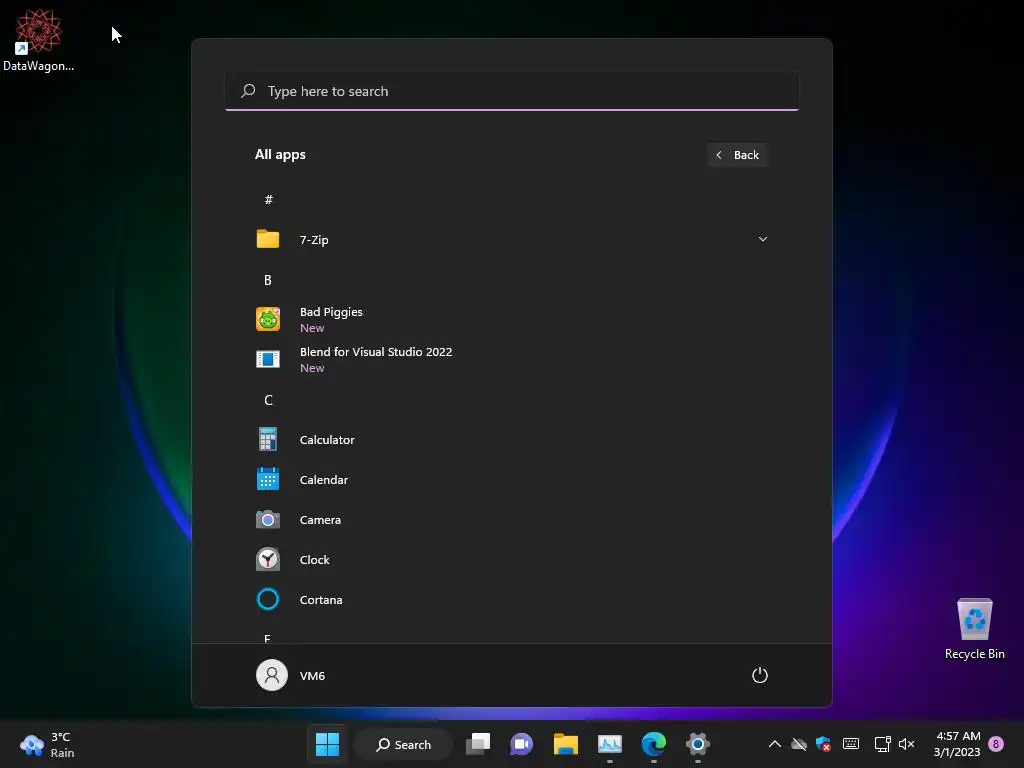Screen dimensions: 1024x768
Task: Click the touch keyboard tray icon
Action: (851, 744)
